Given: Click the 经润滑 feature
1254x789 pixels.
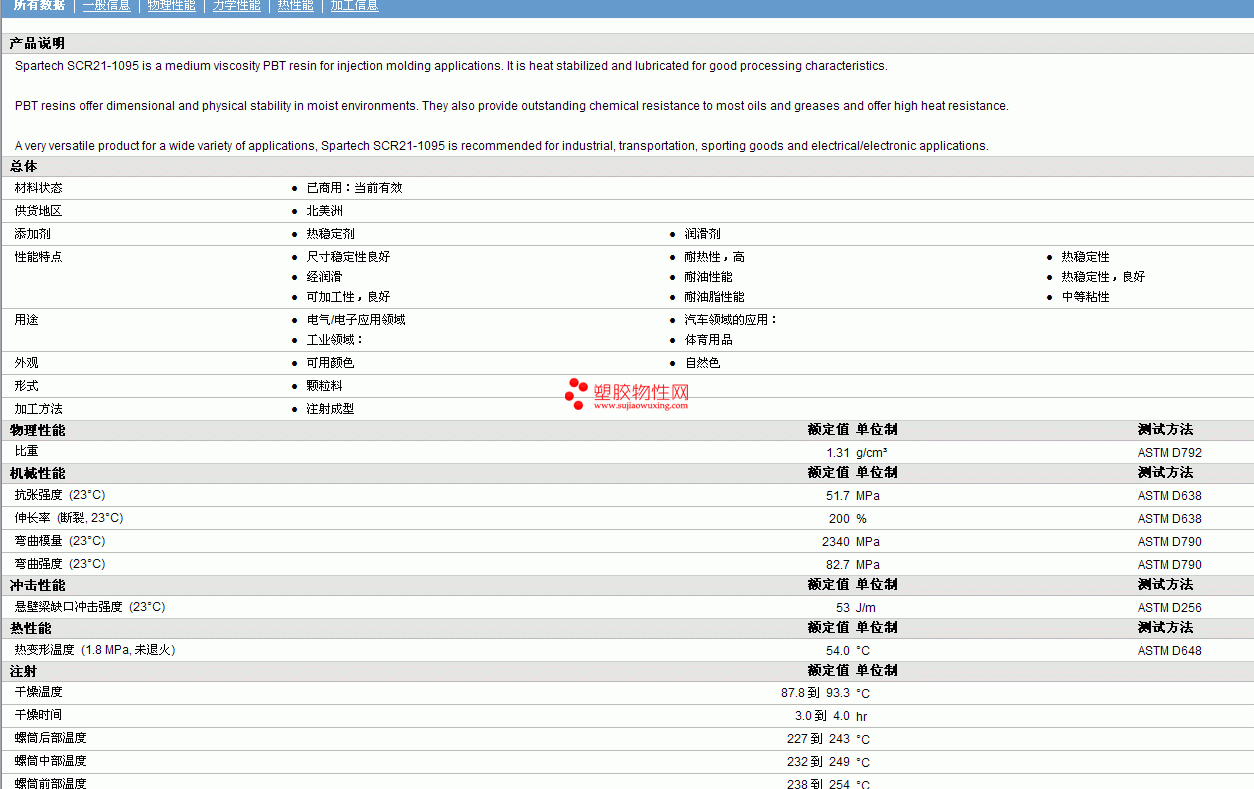Looking at the screenshot, I should [x=324, y=277].
